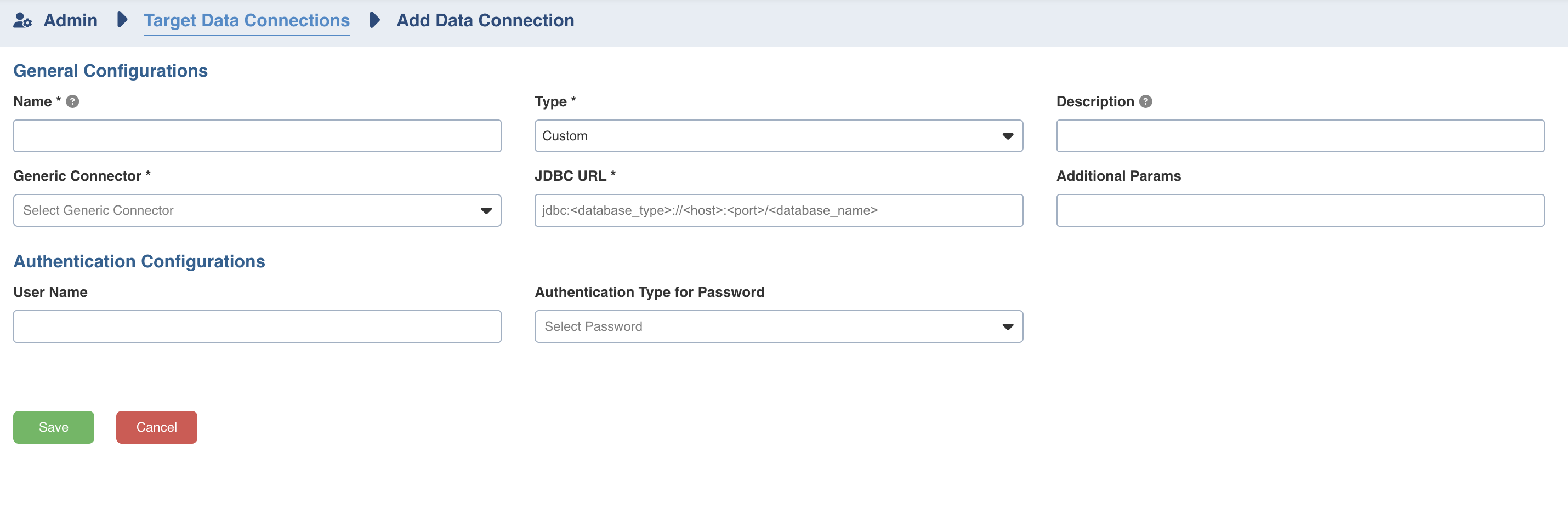The width and height of the screenshot is (1568, 527).
Task: Focus the Name text field
Action: pyautogui.click(x=257, y=136)
